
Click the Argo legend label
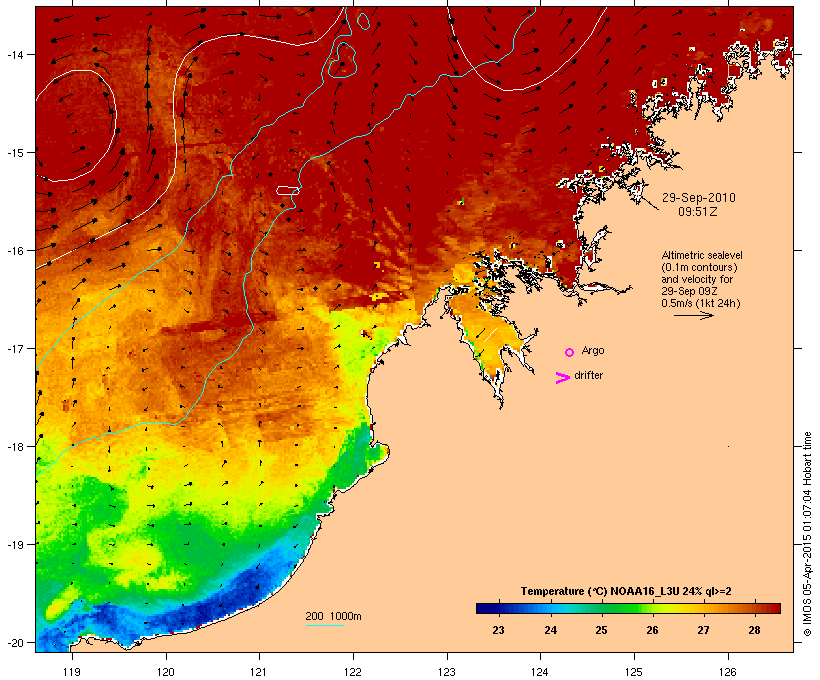click(x=593, y=350)
